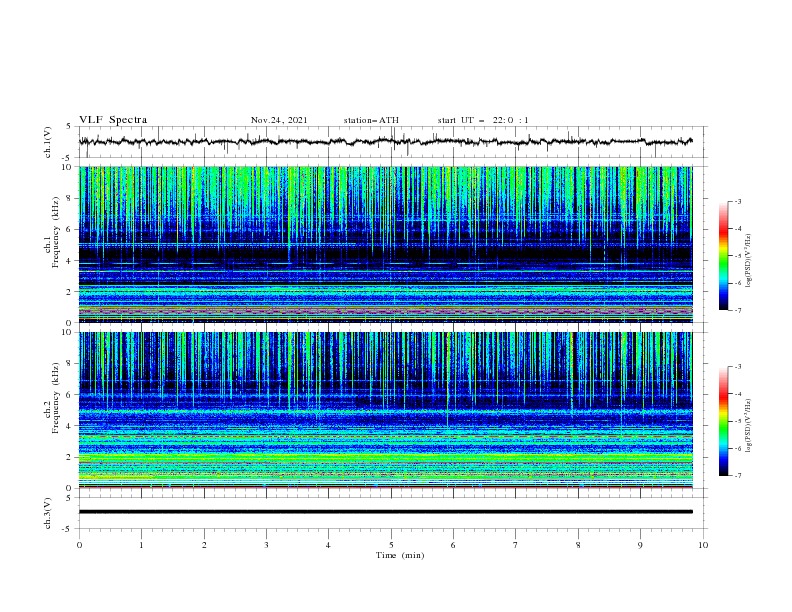This screenshot has height=612, width=792.
Task: Click the ch.1 'Frequency (kHz)' axis label
Action: tap(56, 230)
